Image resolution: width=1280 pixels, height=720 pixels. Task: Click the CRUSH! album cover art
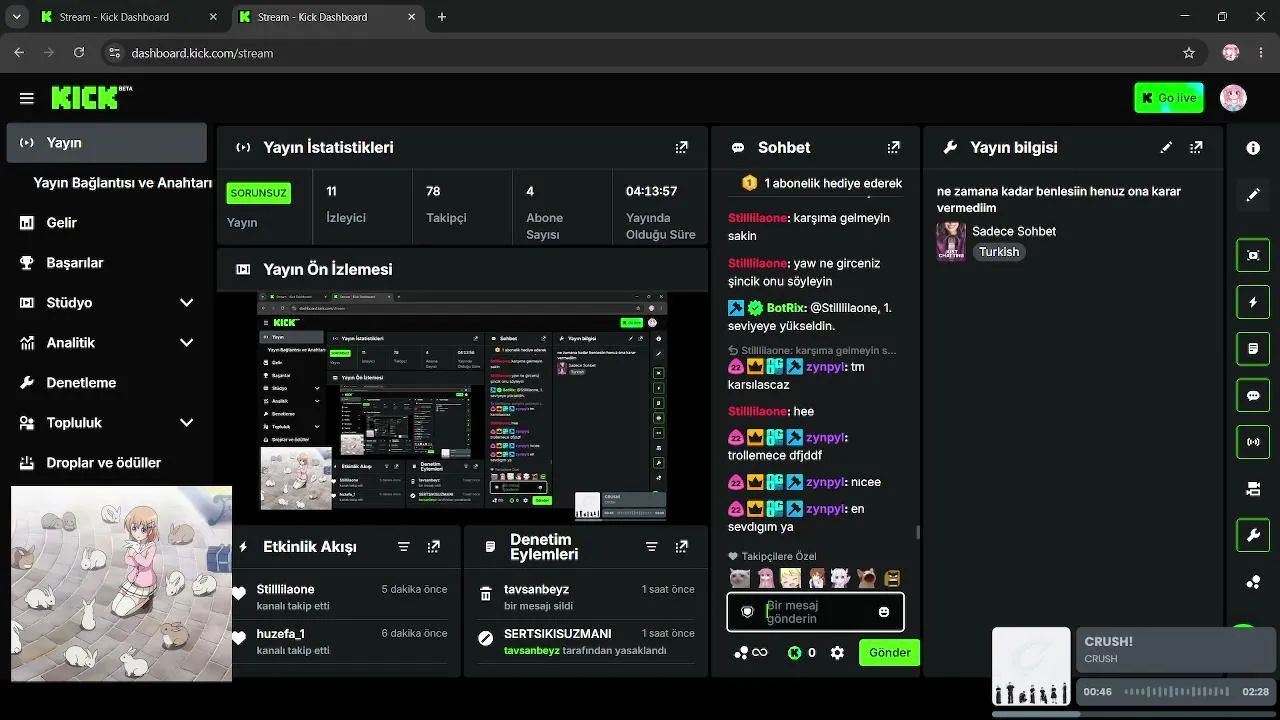click(x=1031, y=666)
